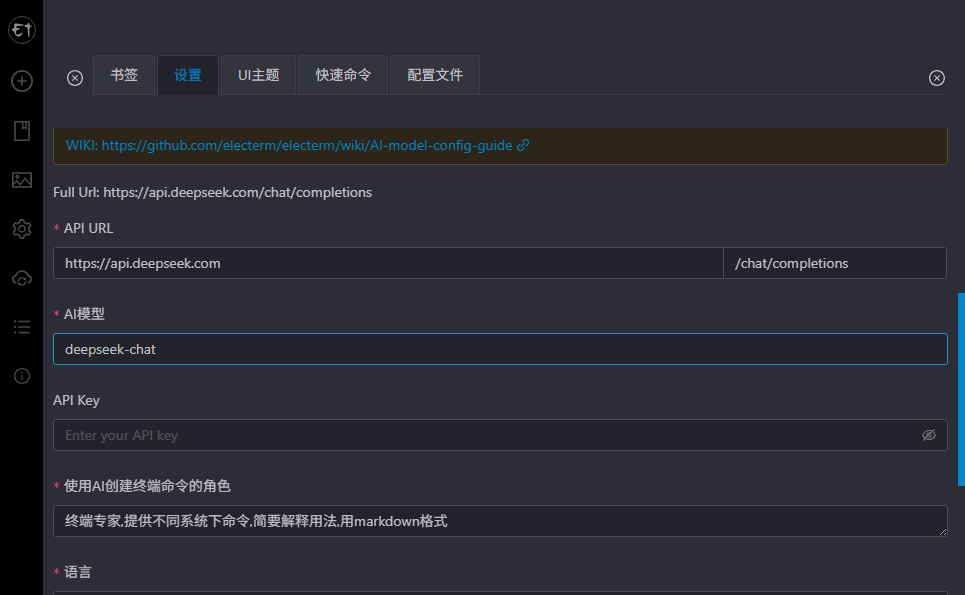Viewport: 965px width, 595px height.
Task: Open settings with the sidebar gear icon
Action: [x=21, y=229]
